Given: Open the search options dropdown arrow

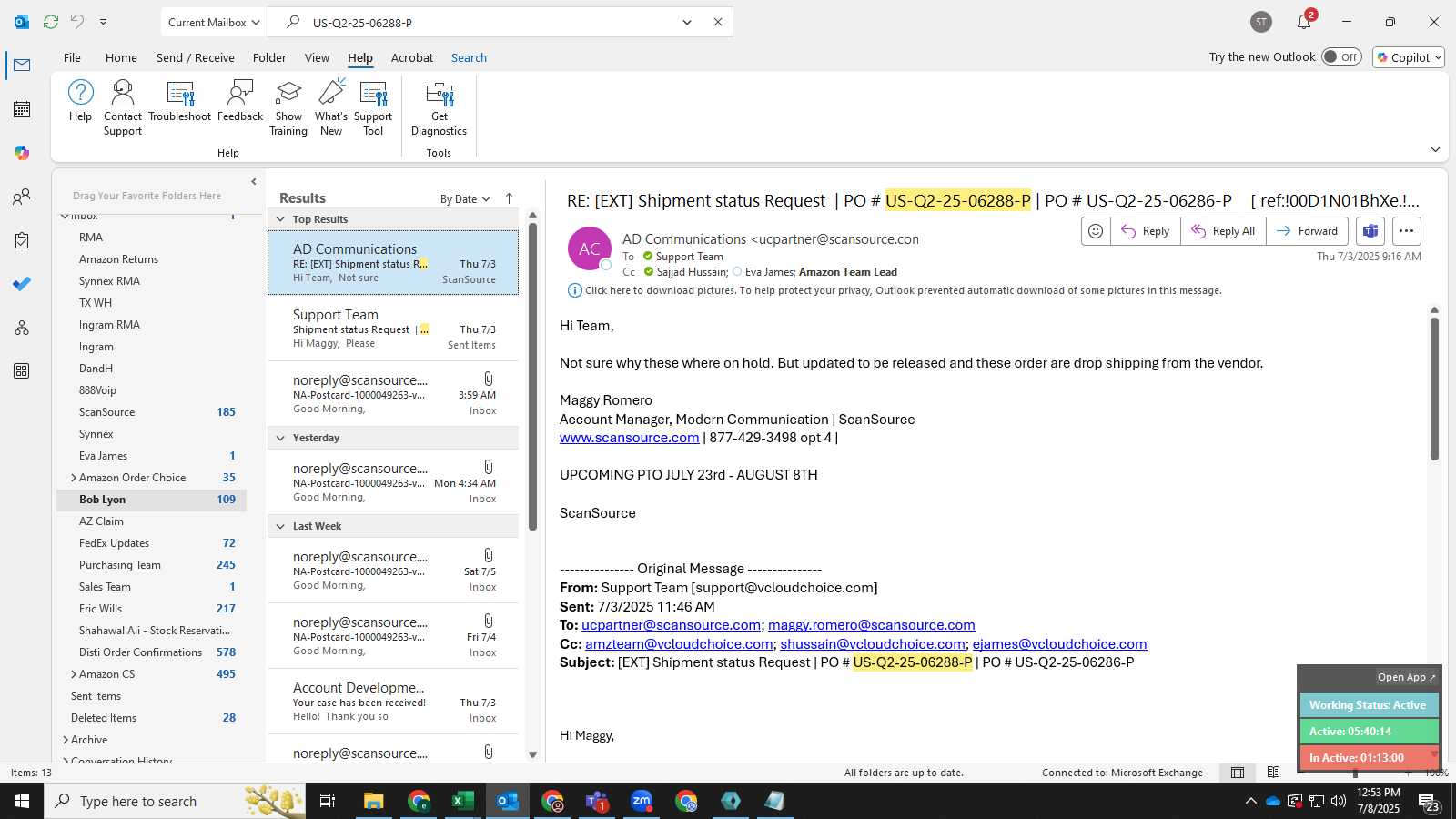Looking at the screenshot, I should coord(687,22).
